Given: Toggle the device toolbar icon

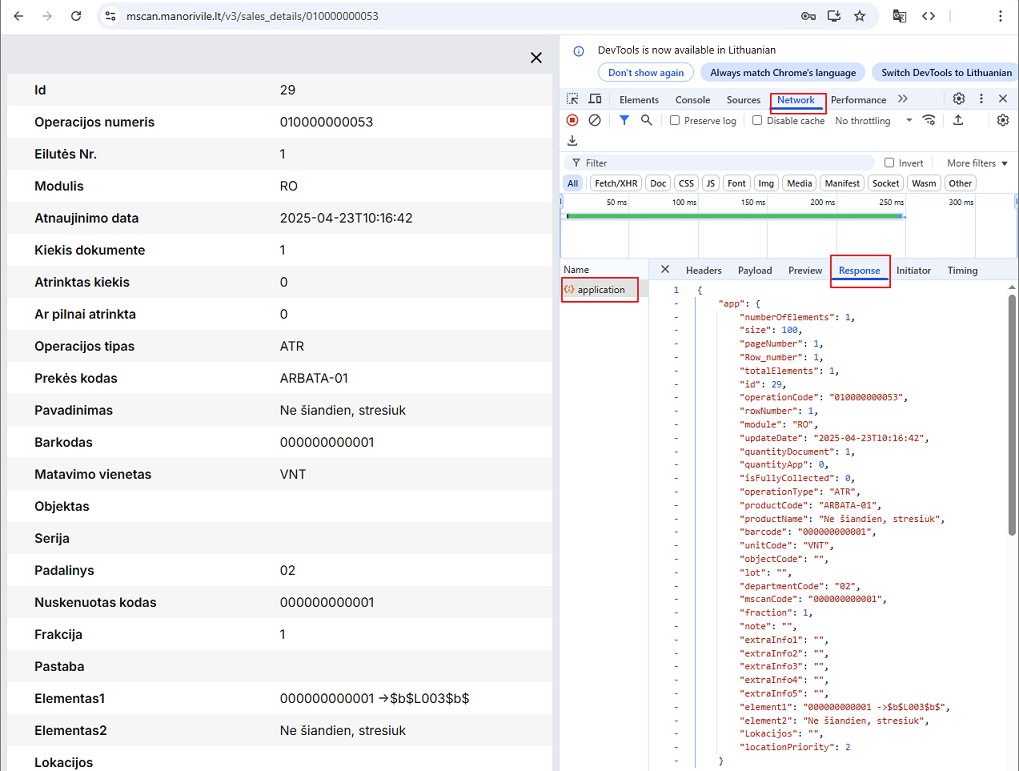Looking at the screenshot, I should pos(595,99).
